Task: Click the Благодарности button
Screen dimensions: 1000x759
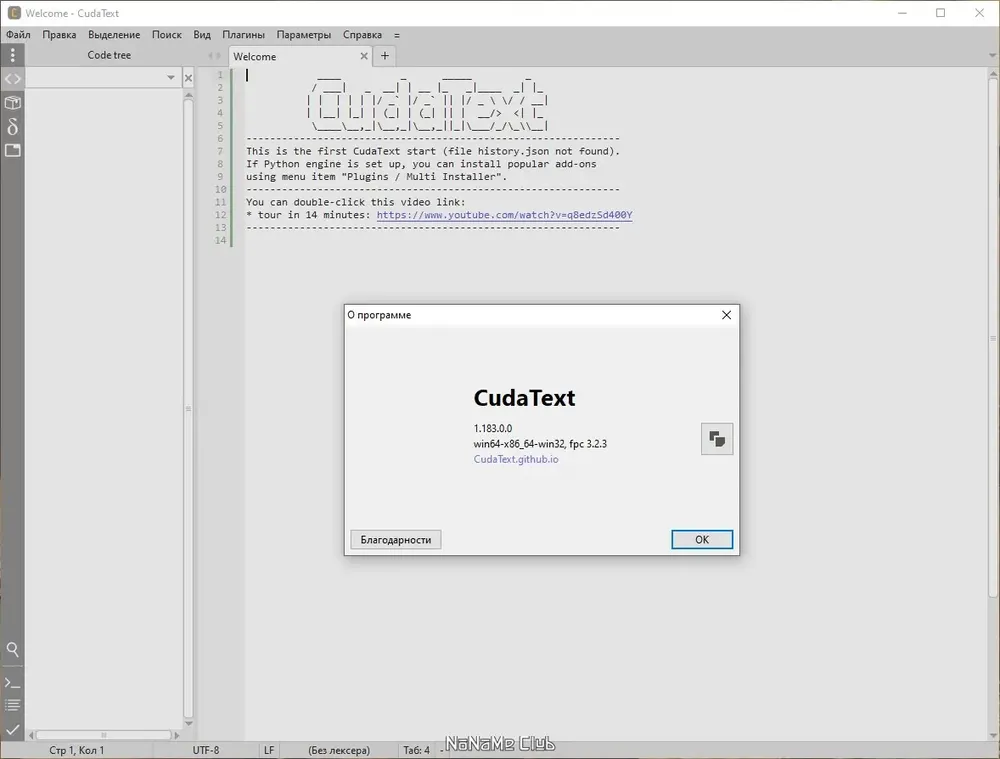Action: point(396,540)
